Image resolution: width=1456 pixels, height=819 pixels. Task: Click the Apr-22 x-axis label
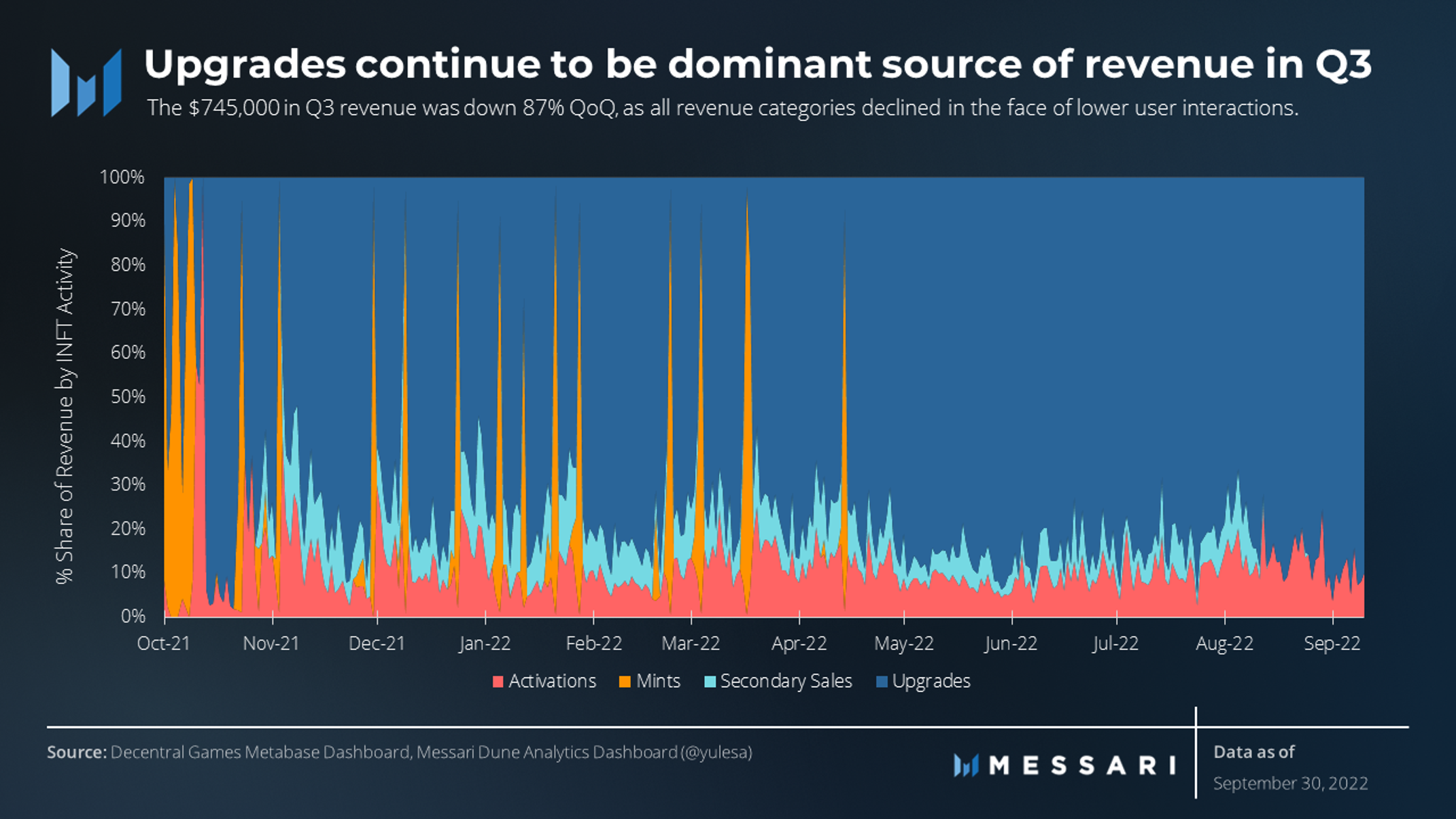coord(799,644)
